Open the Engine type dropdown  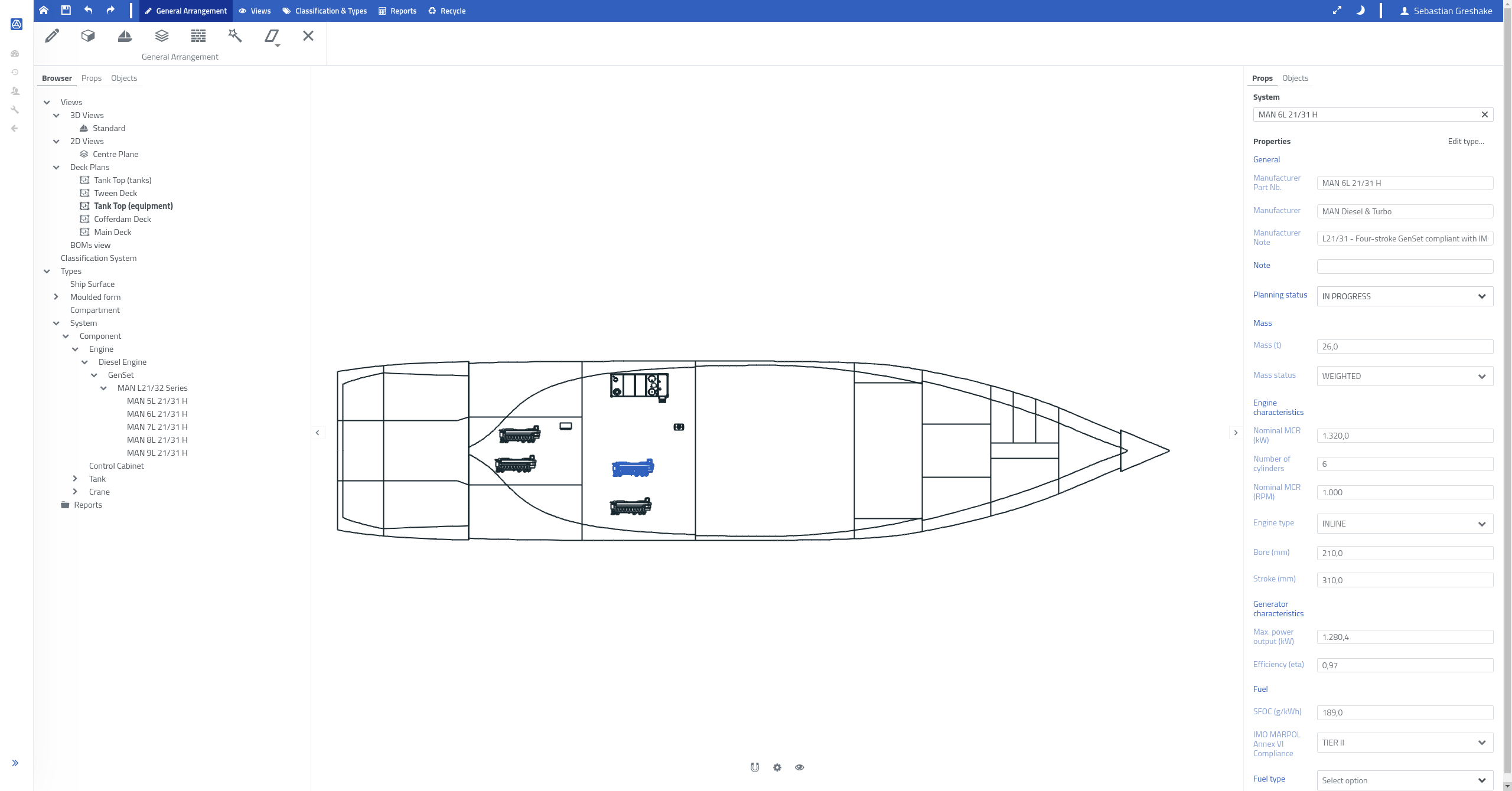pos(1405,524)
